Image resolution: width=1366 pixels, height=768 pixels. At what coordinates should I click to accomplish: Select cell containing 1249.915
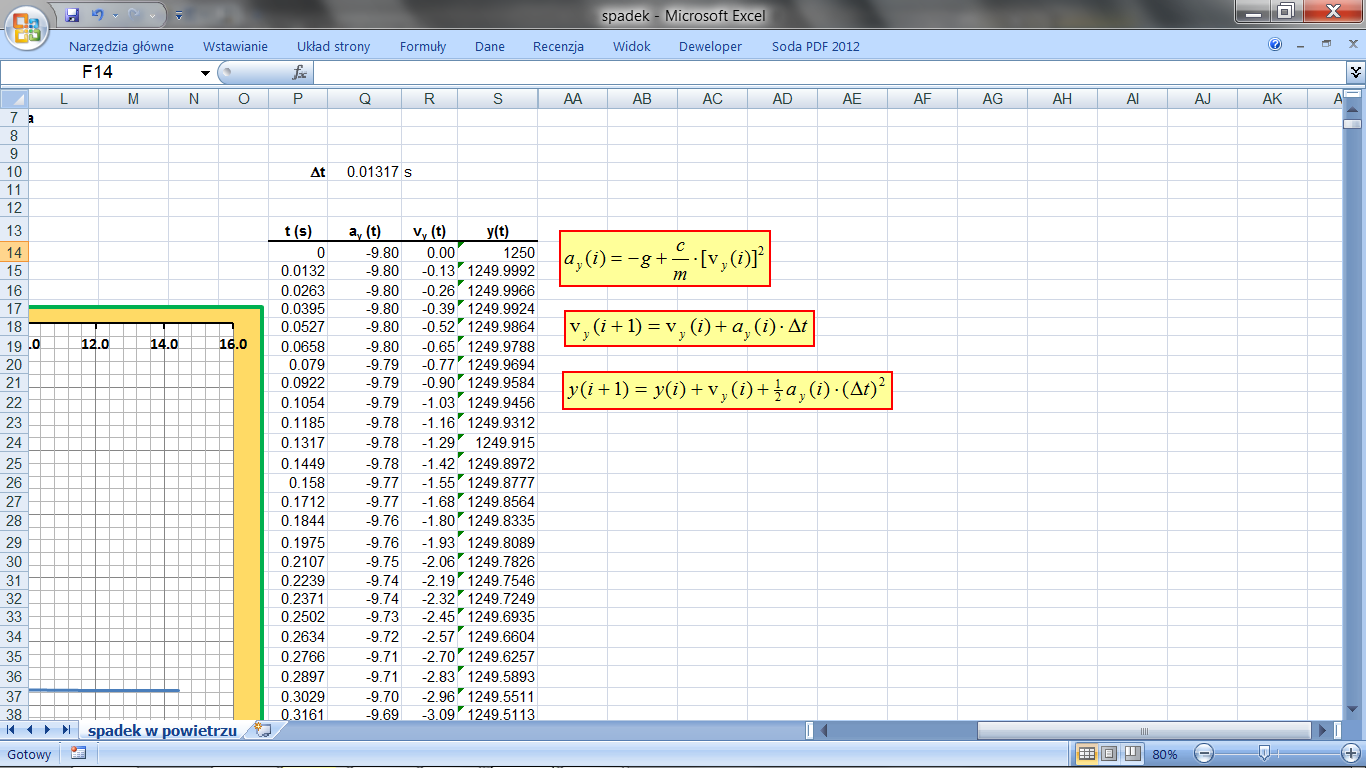(498, 443)
